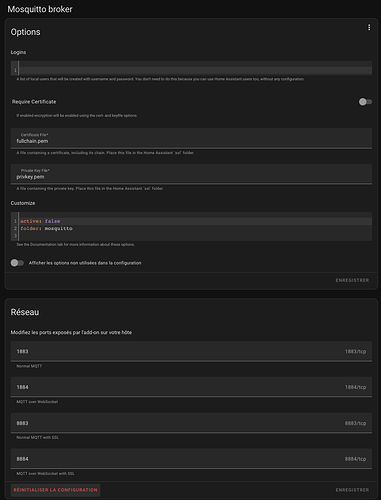Screen dimensions: 381x500
Task: Open the three-dot Options overflow menu
Action: tap(369, 27)
